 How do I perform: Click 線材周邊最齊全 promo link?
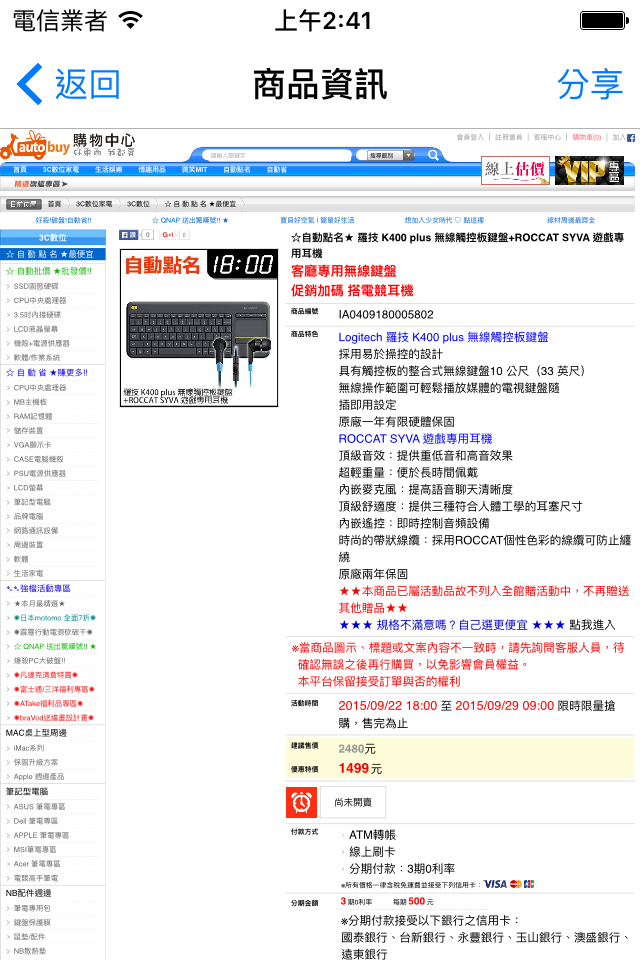pyautogui.click(x=571, y=220)
